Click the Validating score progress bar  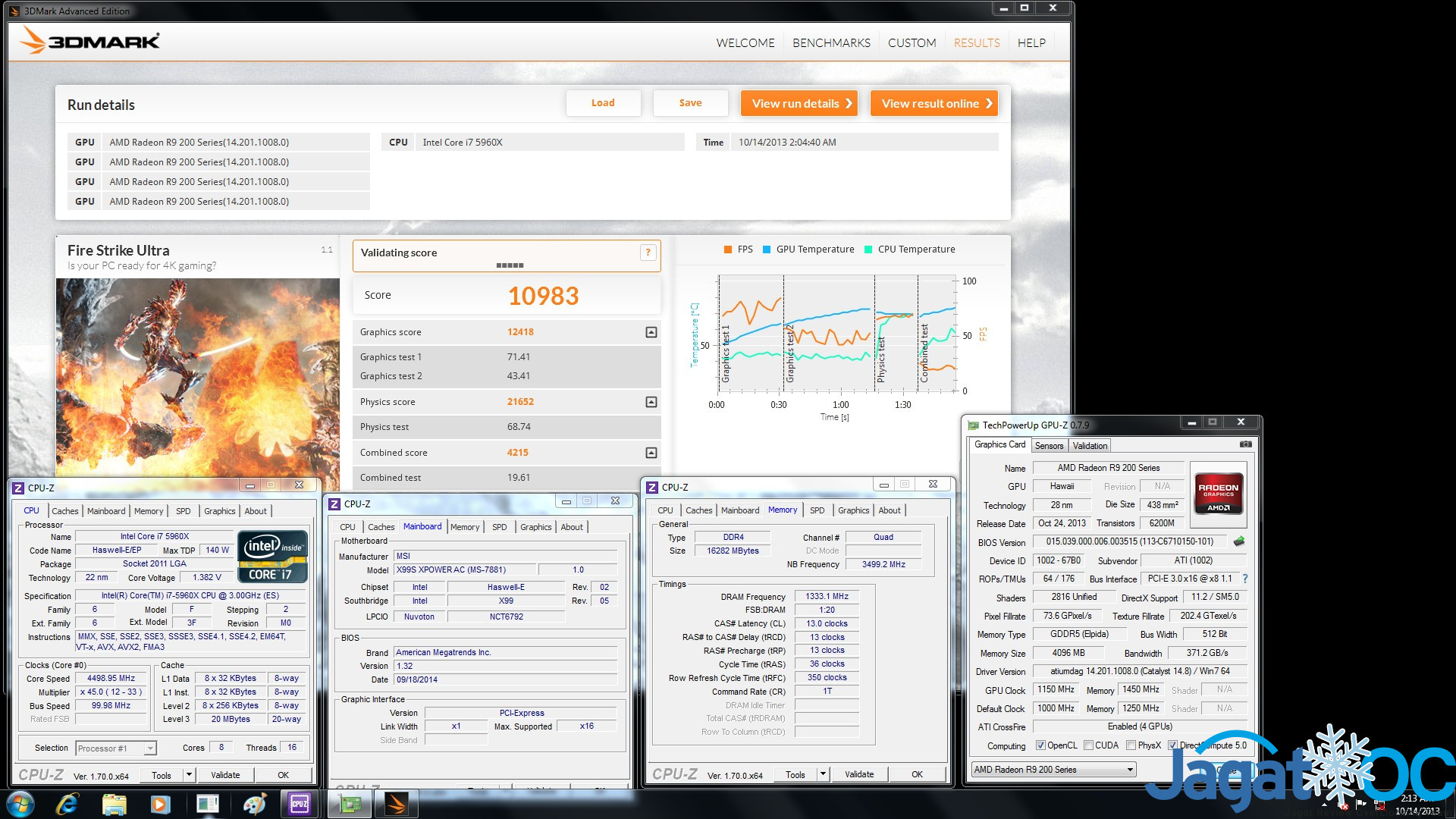(x=510, y=265)
